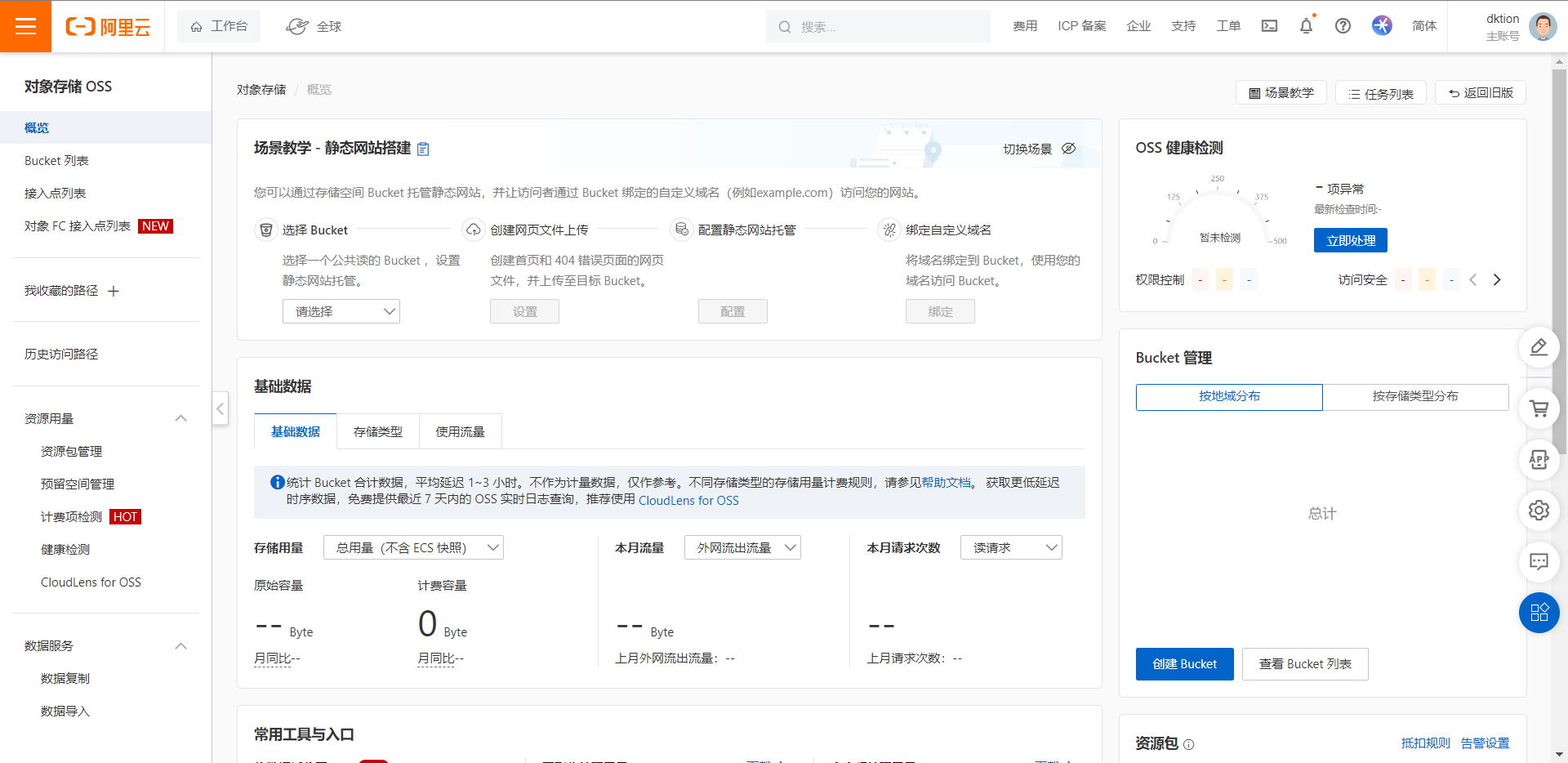Collapse the left sidebar with arrow handle
This screenshot has width=1568, height=763.
click(220, 408)
